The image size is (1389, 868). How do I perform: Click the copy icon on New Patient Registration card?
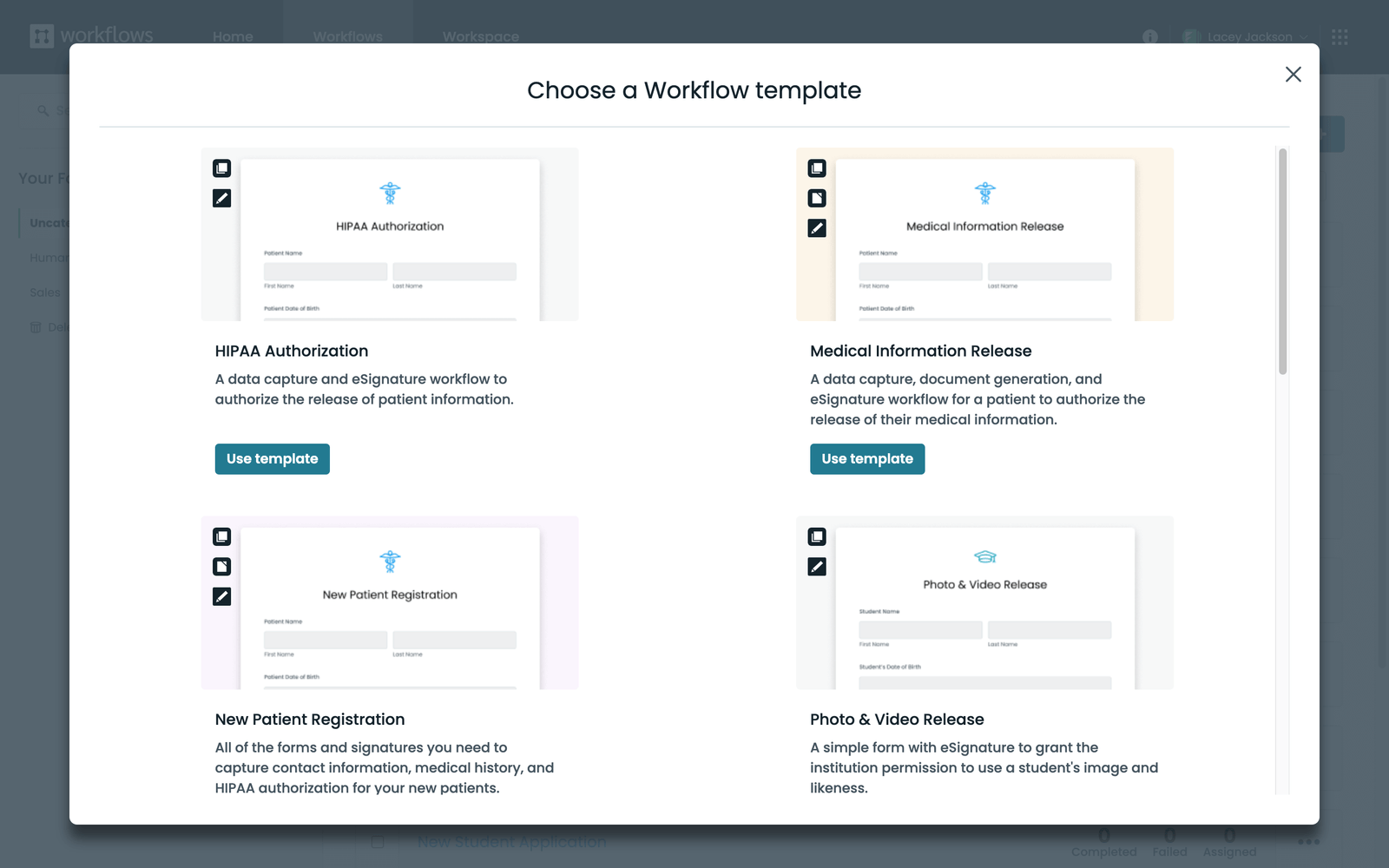pyautogui.click(x=221, y=536)
